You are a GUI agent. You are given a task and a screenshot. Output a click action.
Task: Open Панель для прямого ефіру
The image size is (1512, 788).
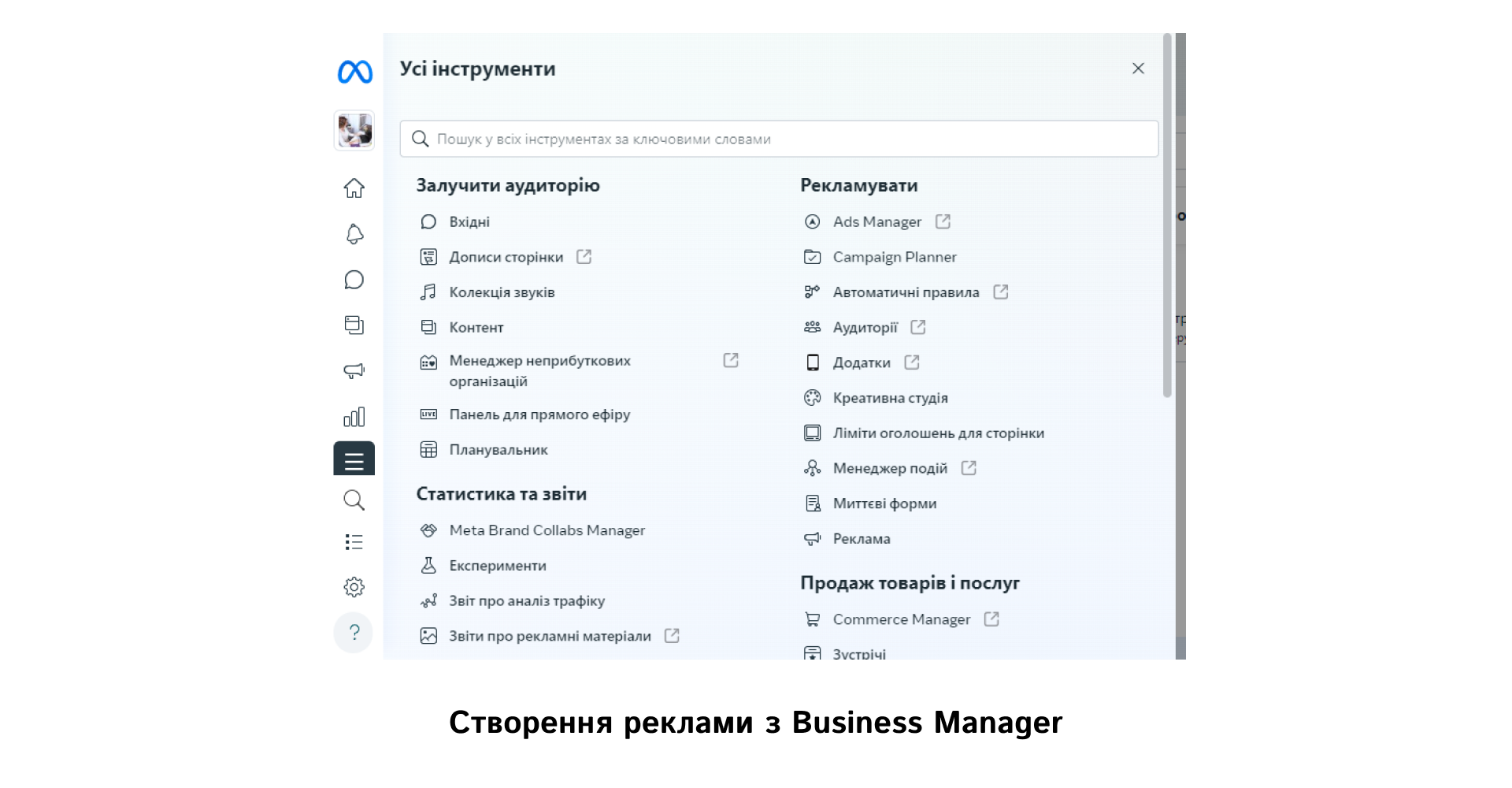pos(539,414)
